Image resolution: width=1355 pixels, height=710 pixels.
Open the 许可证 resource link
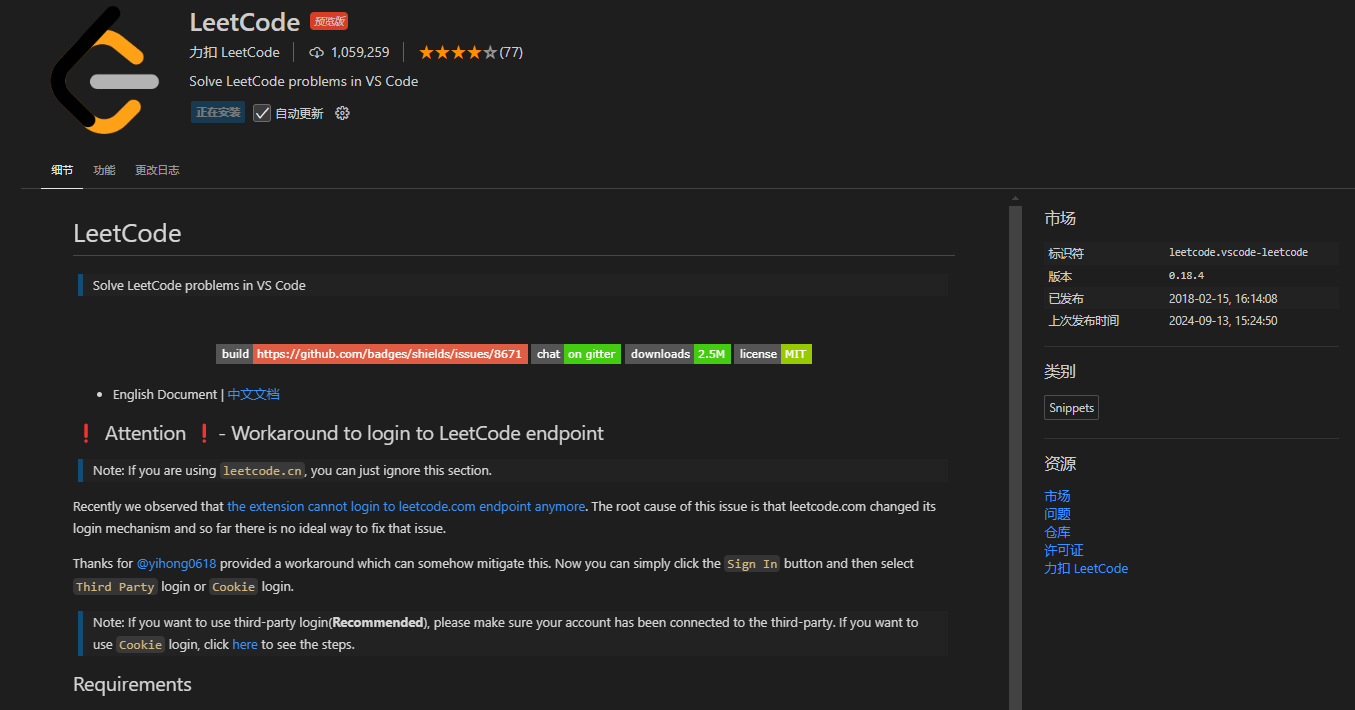pyautogui.click(x=1064, y=550)
